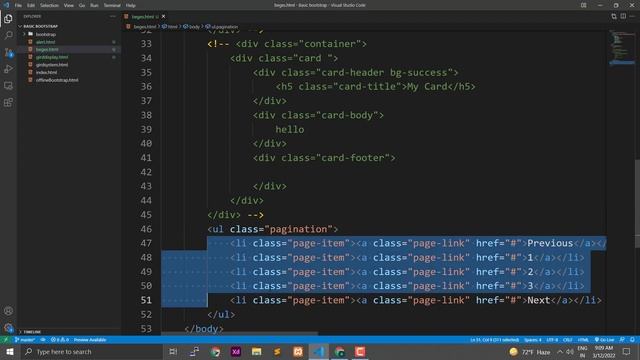640x360 pixels.
Task: Open the Help menu
Action: point(131,5)
